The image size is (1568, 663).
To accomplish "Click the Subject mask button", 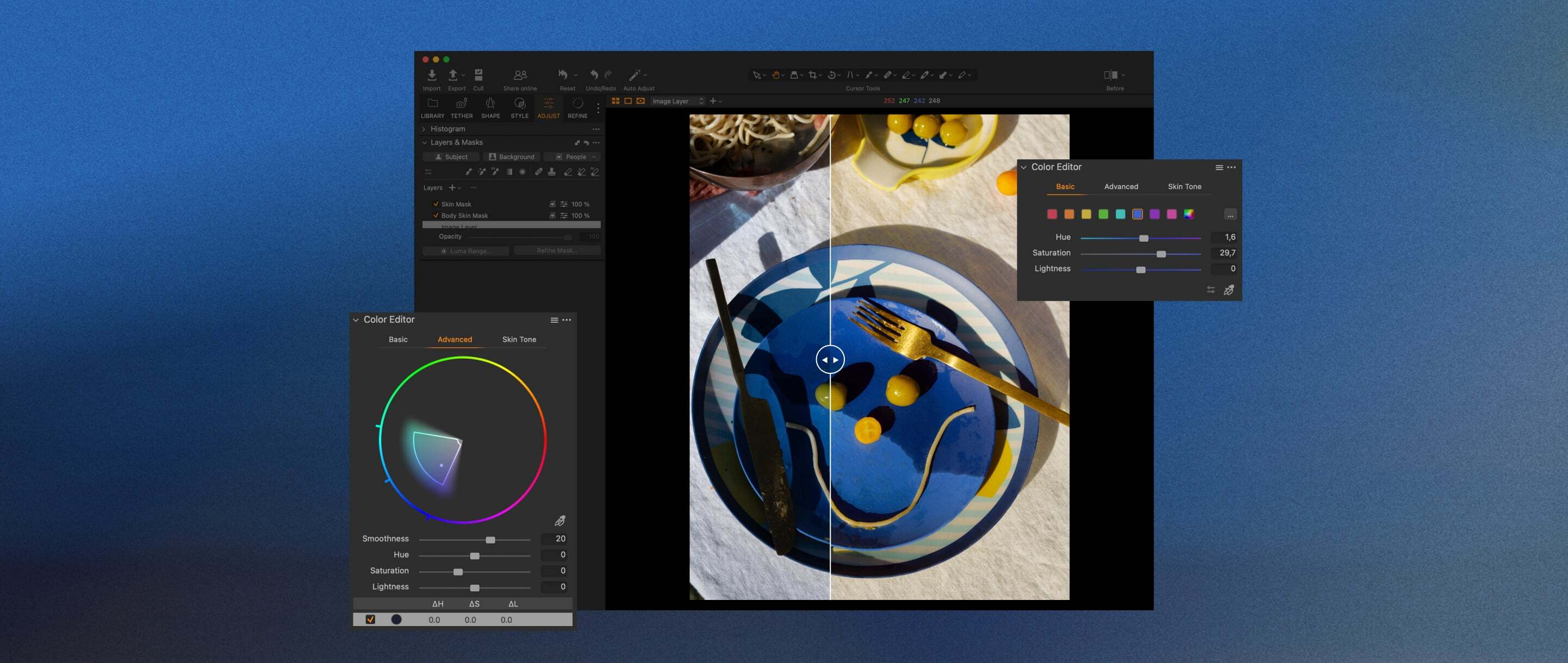I will click(x=451, y=157).
